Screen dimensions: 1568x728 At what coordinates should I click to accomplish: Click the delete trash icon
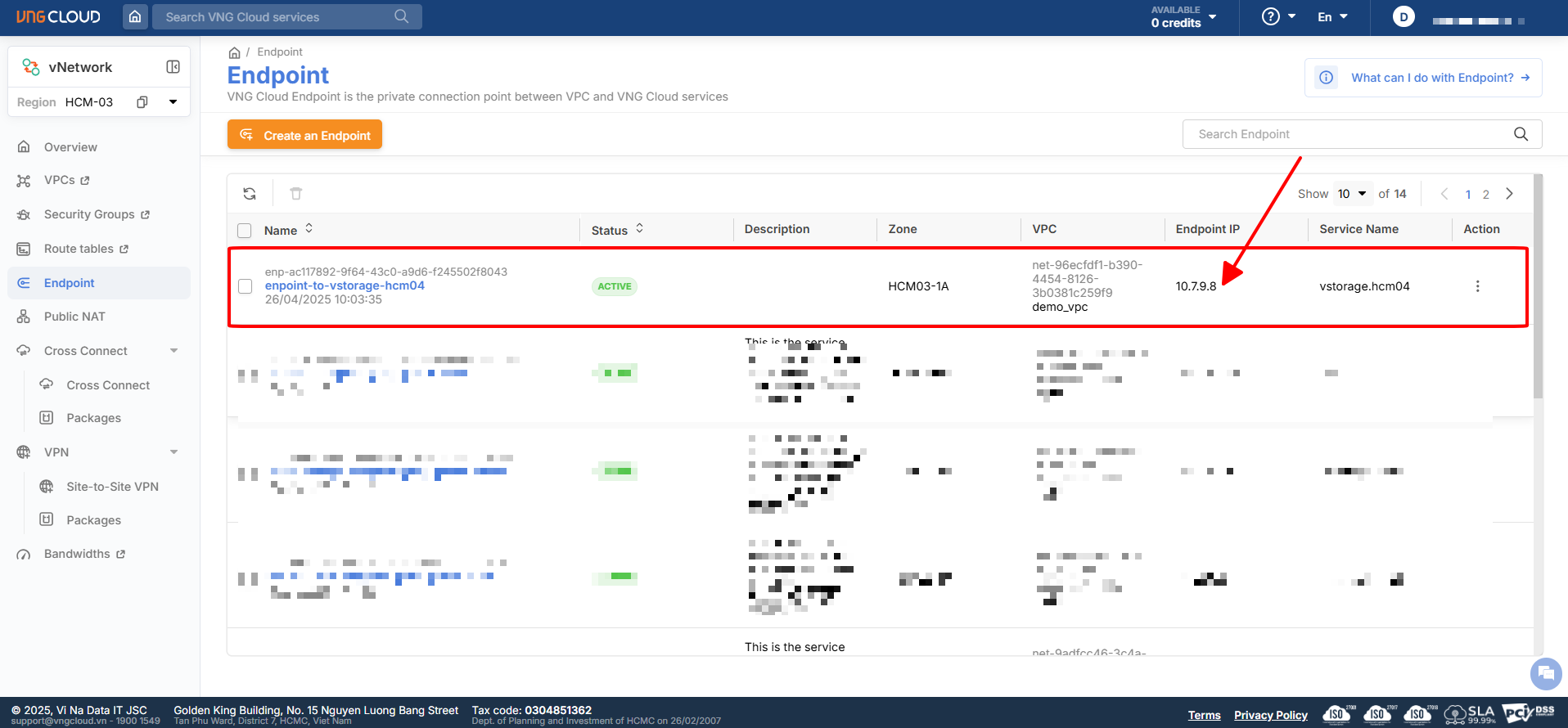pos(296,194)
